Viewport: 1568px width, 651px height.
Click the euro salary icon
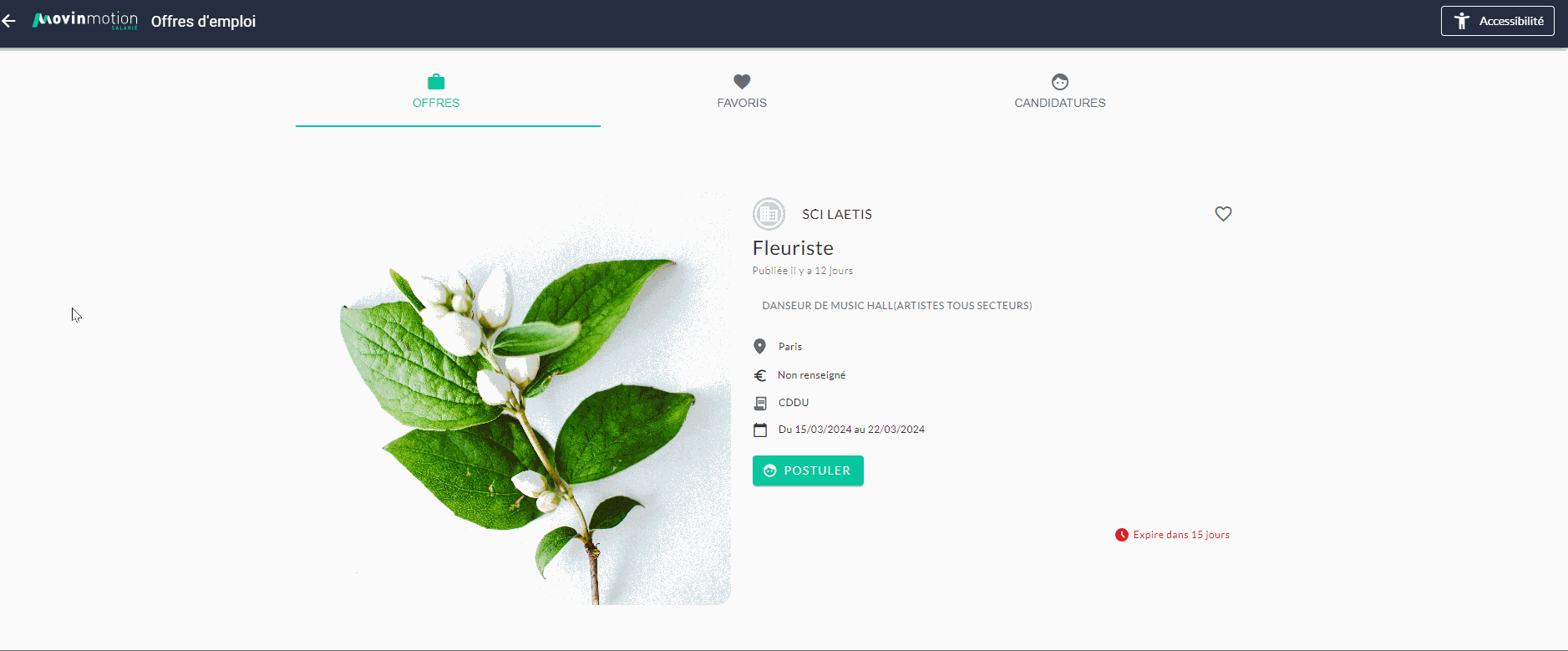pyautogui.click(x=760, y=375)
